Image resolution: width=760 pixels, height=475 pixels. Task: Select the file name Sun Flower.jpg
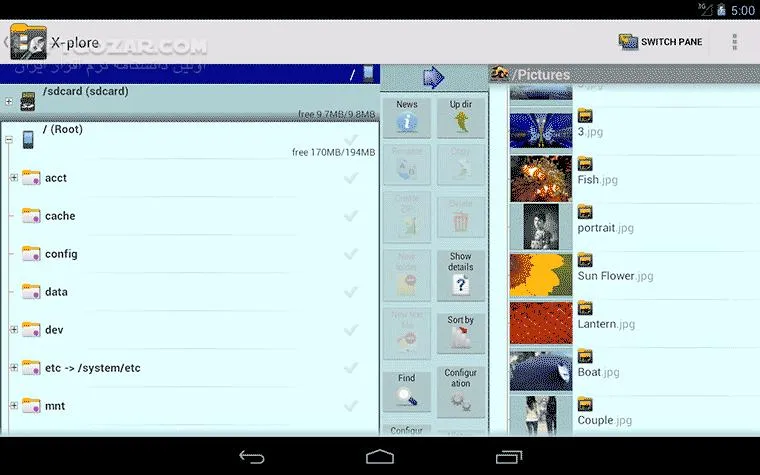click(x=615, y=276)
